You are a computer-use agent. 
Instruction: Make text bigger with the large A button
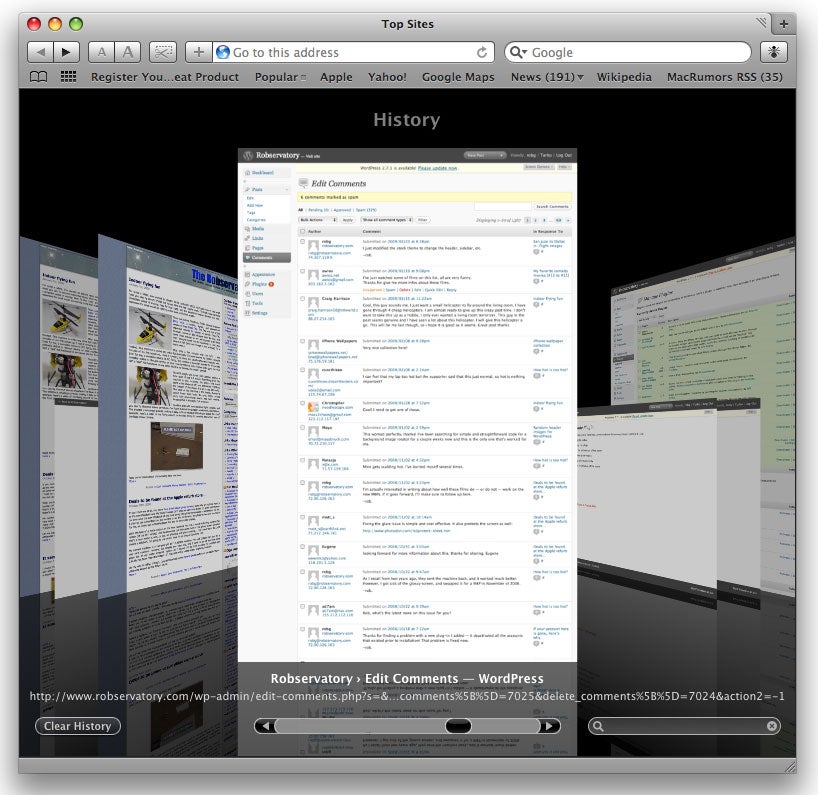click(128, 52)
